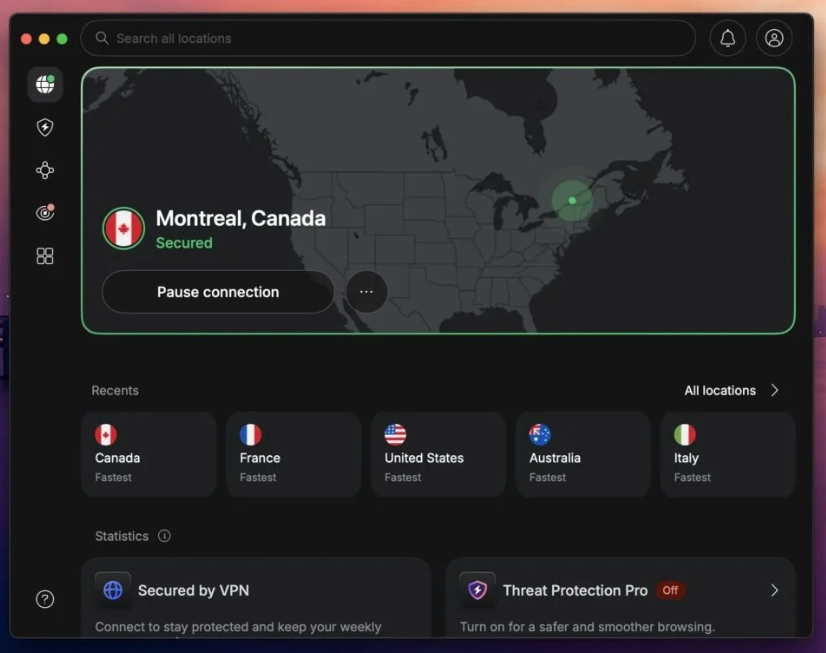Screen dimensions: 826x653
Task: Click the Threat Protection Pro title text
Action: point(575,590)
